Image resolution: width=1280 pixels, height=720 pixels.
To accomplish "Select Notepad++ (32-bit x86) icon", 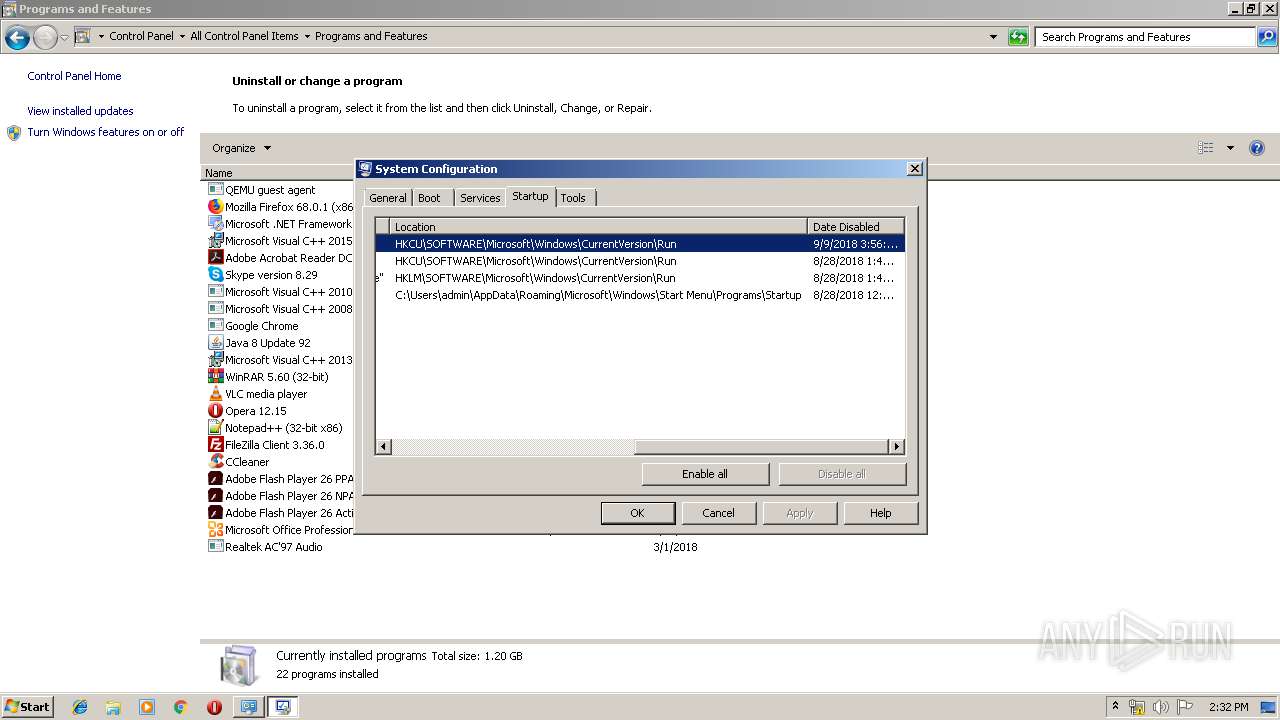I will tap(215, 428).
